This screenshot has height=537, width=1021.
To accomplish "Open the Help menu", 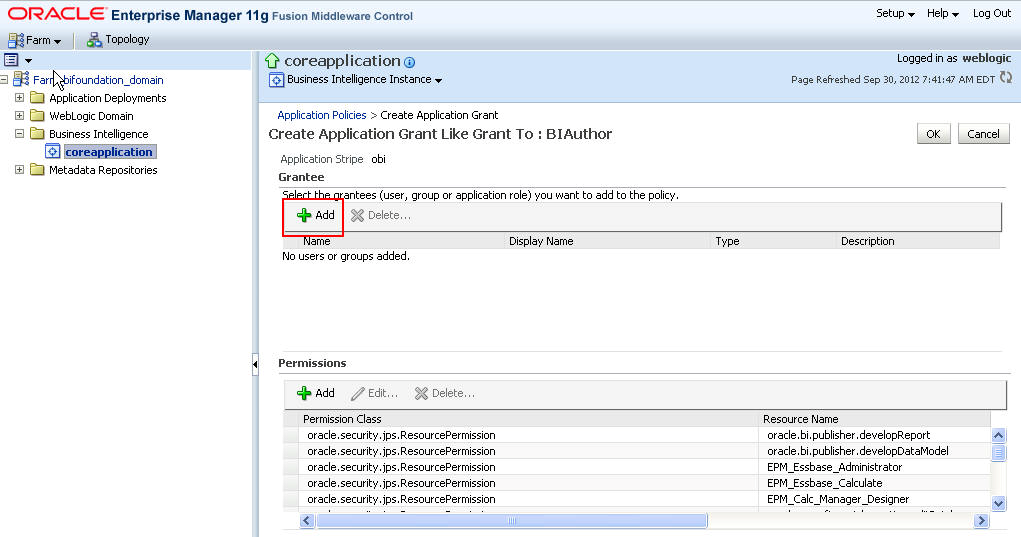I will [942, 14].
